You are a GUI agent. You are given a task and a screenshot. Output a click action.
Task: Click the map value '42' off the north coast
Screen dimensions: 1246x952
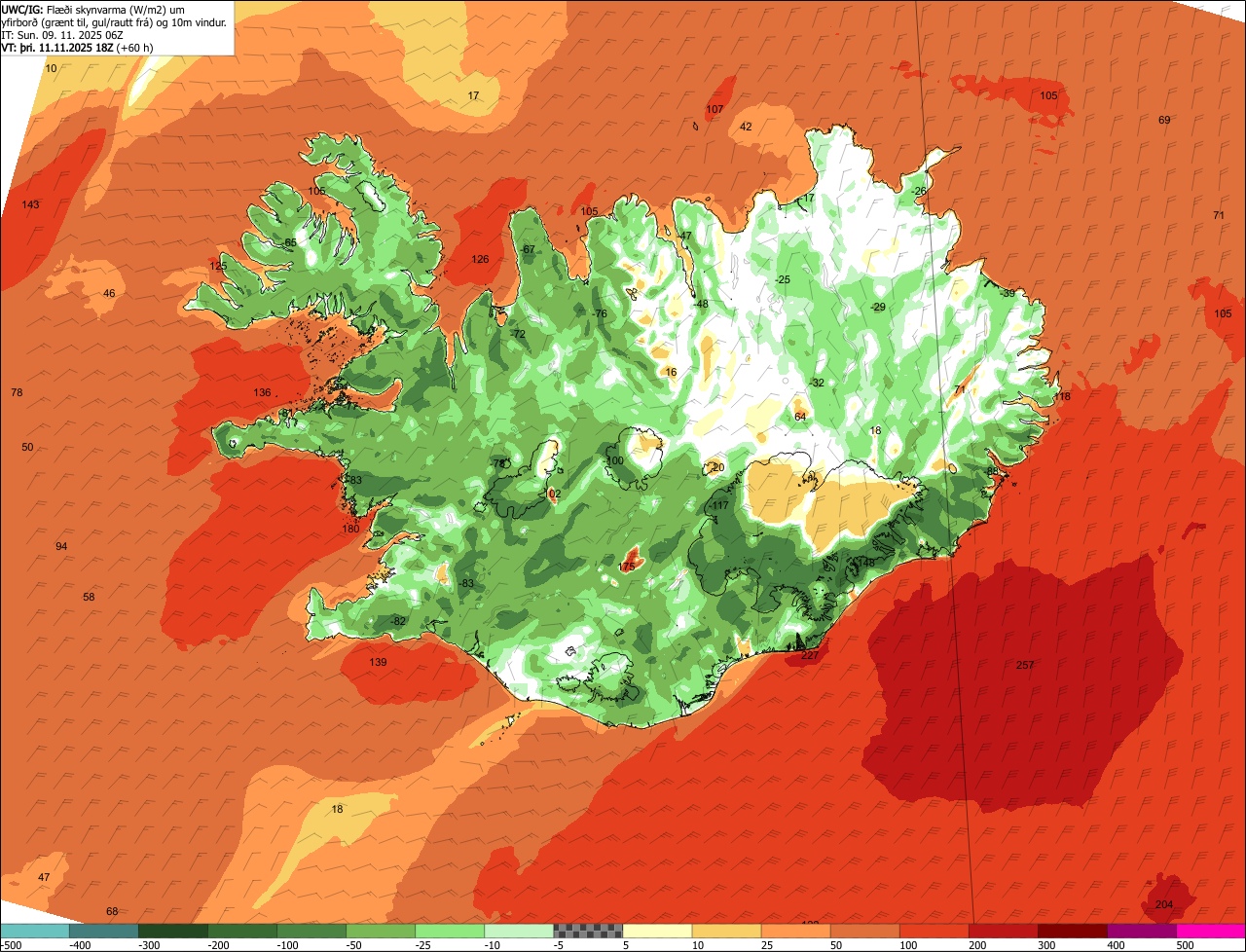click(x=747, y=127)
